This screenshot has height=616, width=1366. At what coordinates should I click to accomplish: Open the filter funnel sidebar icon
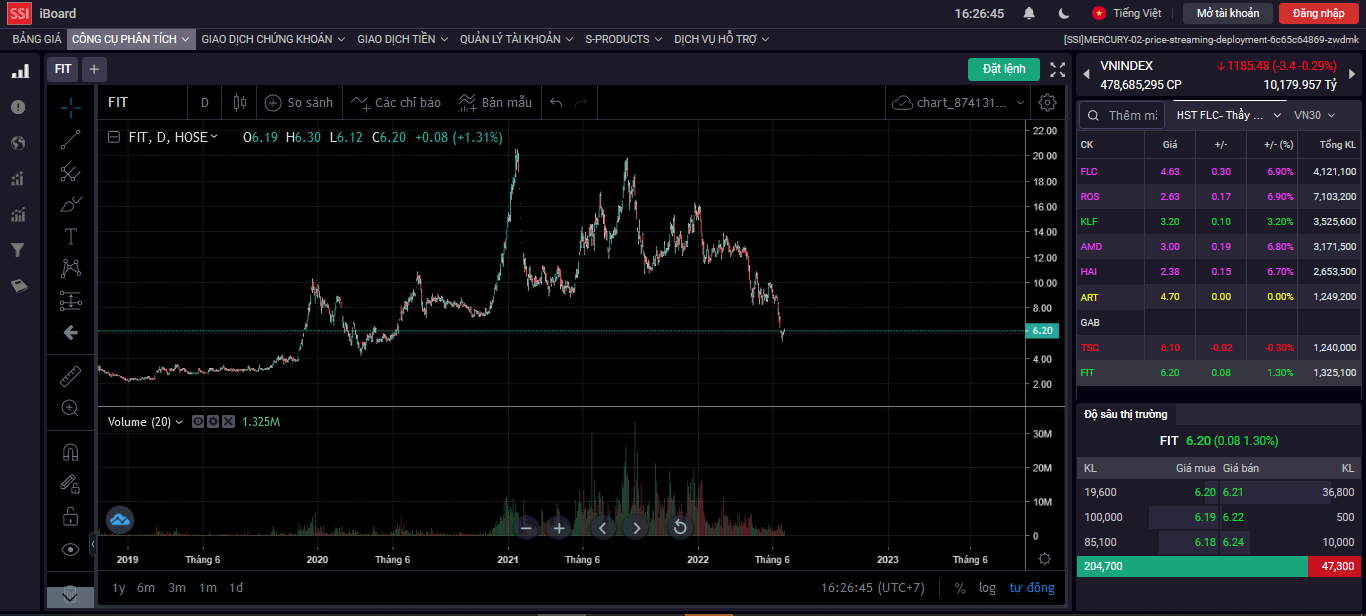(18, 250)
